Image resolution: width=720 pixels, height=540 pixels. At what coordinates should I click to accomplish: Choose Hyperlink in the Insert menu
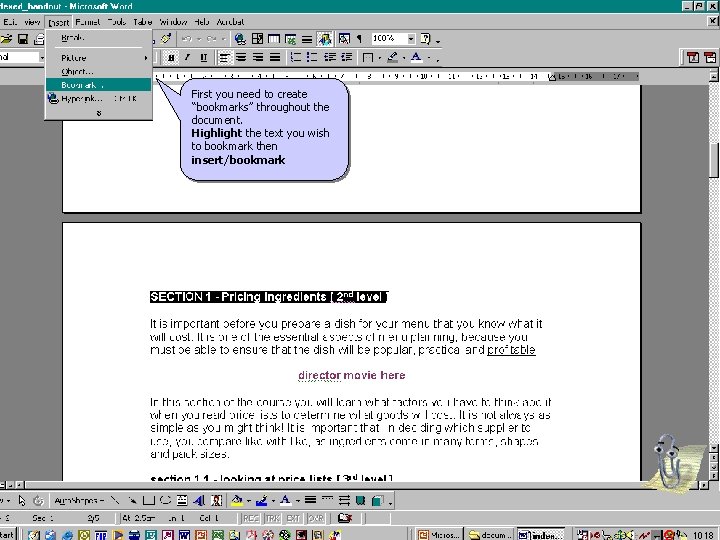[98, 98]
